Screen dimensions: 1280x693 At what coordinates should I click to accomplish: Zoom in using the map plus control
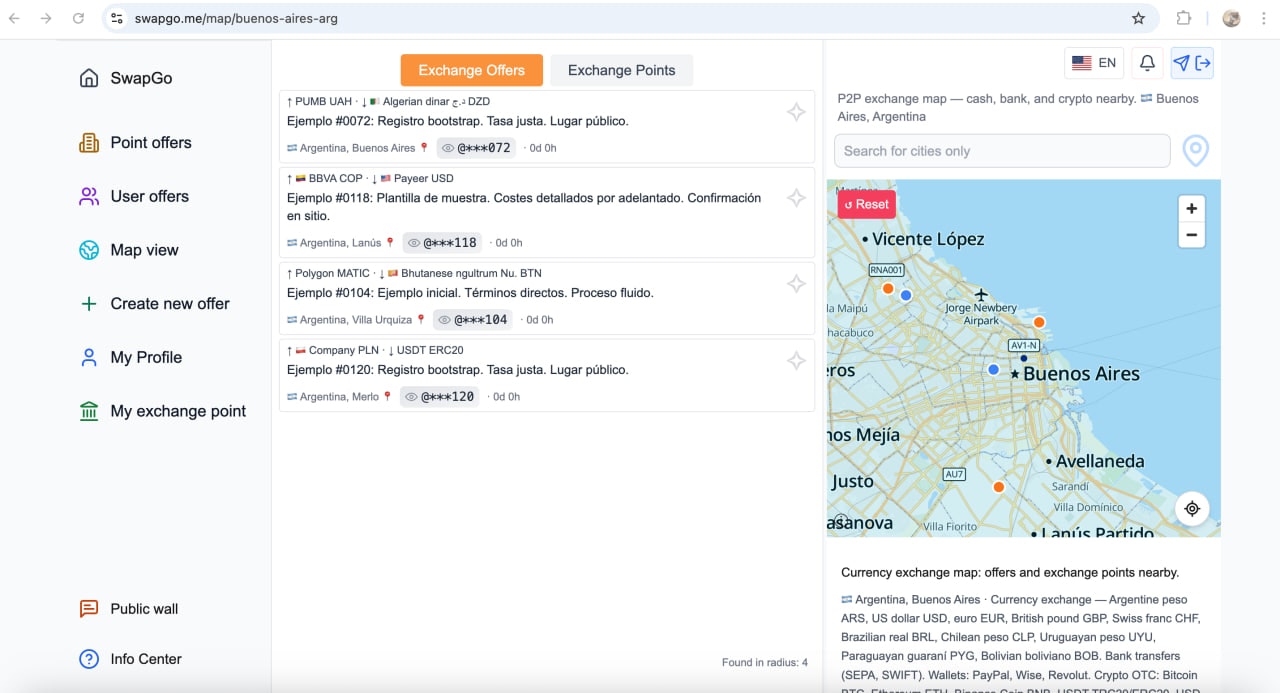(1191, 209)
